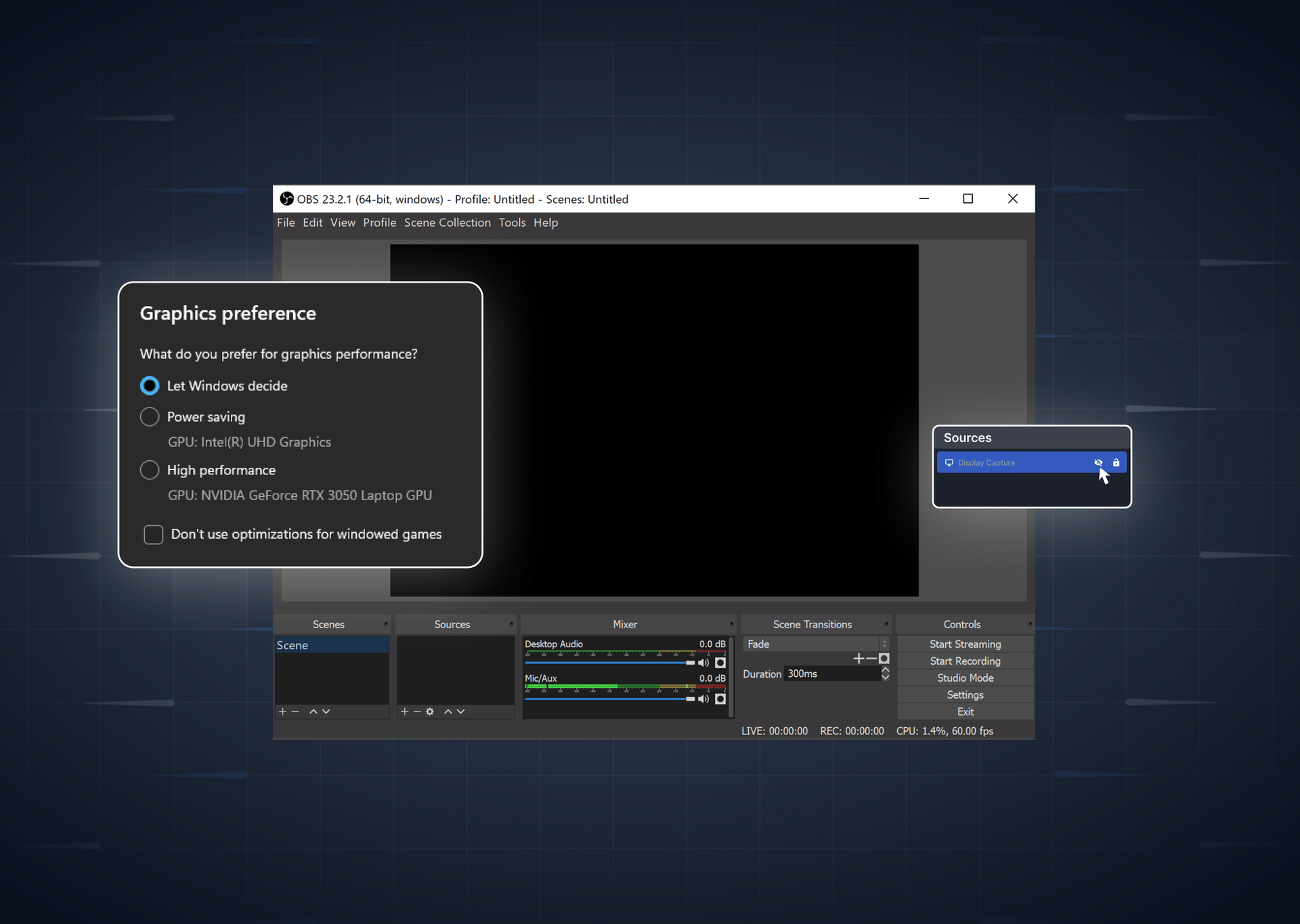This screenshot has height=924, width=1300.
Task: Open the Tools menu
Action: [512, 222]
